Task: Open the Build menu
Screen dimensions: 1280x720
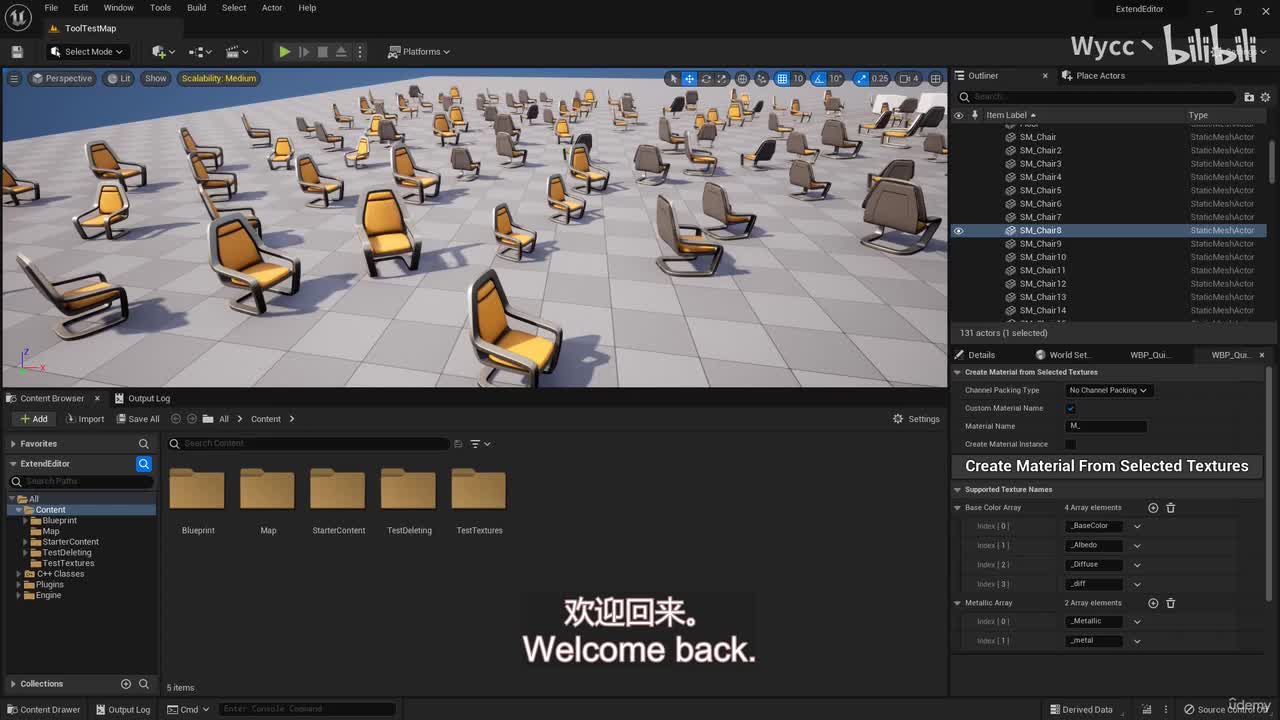Action: 196,8
